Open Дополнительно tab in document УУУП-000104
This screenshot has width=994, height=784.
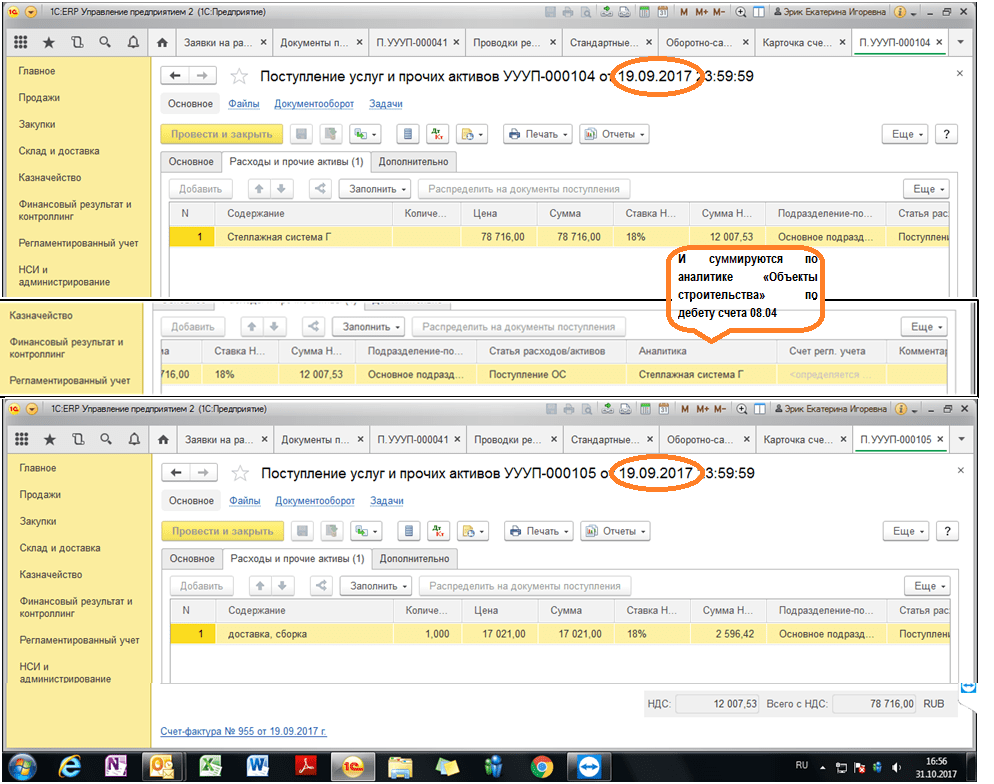(413, 162)
